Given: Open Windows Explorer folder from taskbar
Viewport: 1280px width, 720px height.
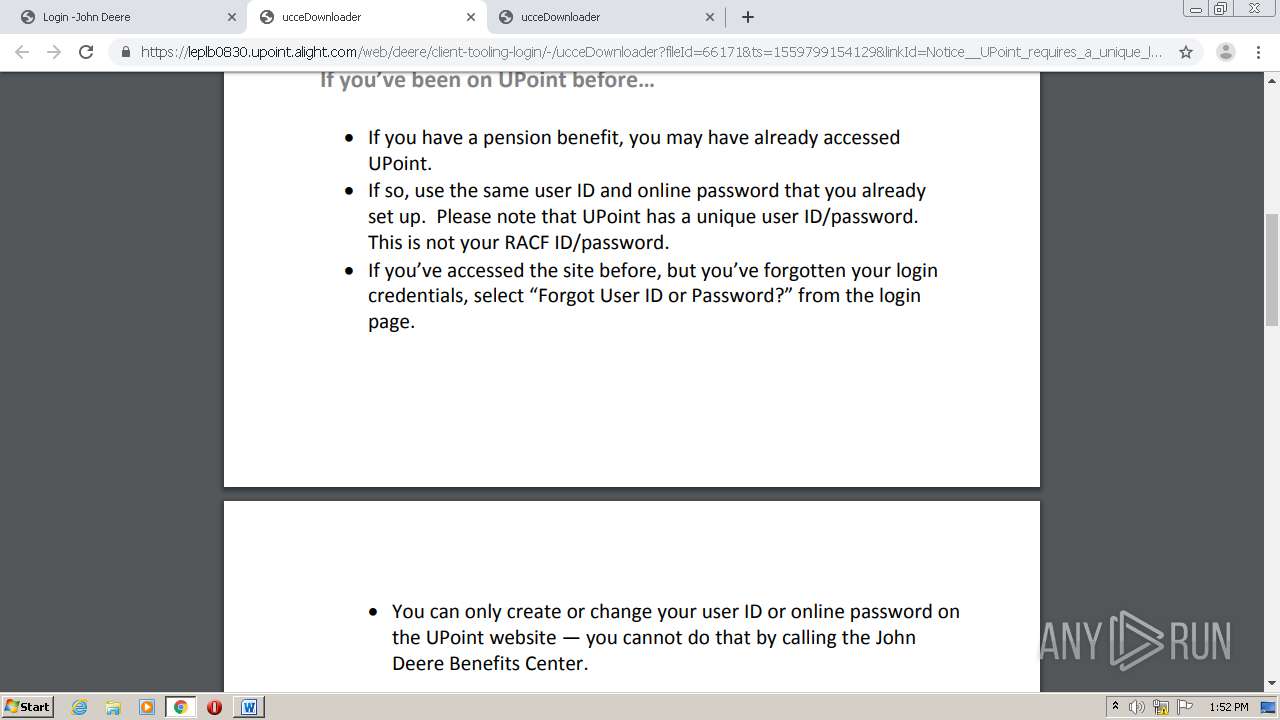Looking at the screenshot, I should pos(113,707).
